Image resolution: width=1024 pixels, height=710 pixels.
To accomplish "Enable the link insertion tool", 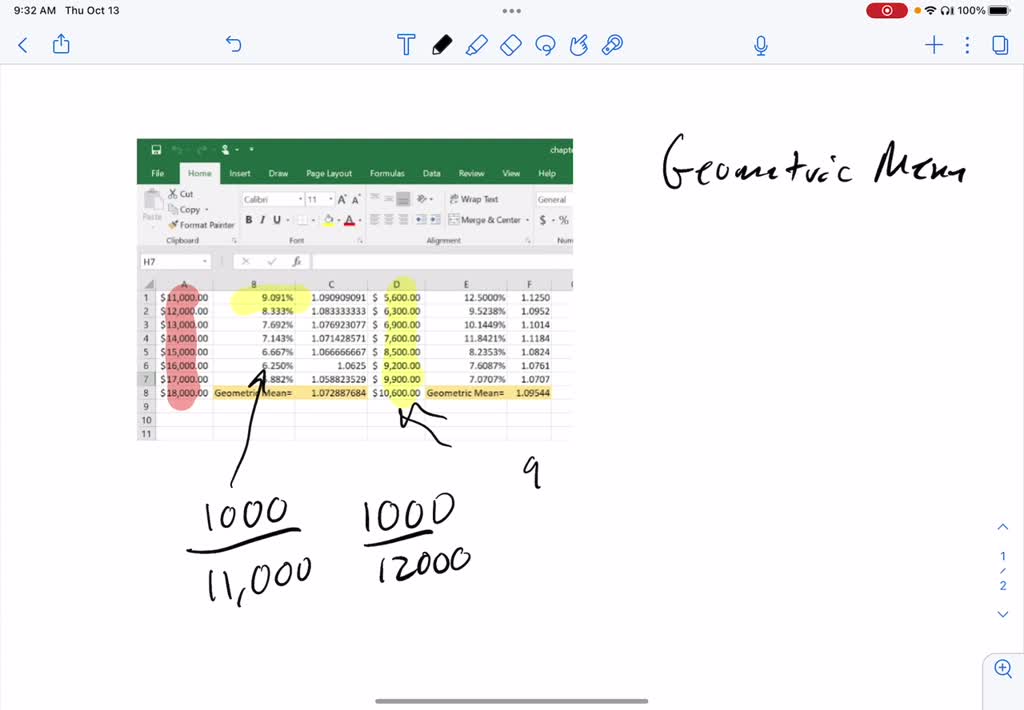I will click(x=611, y=45).
